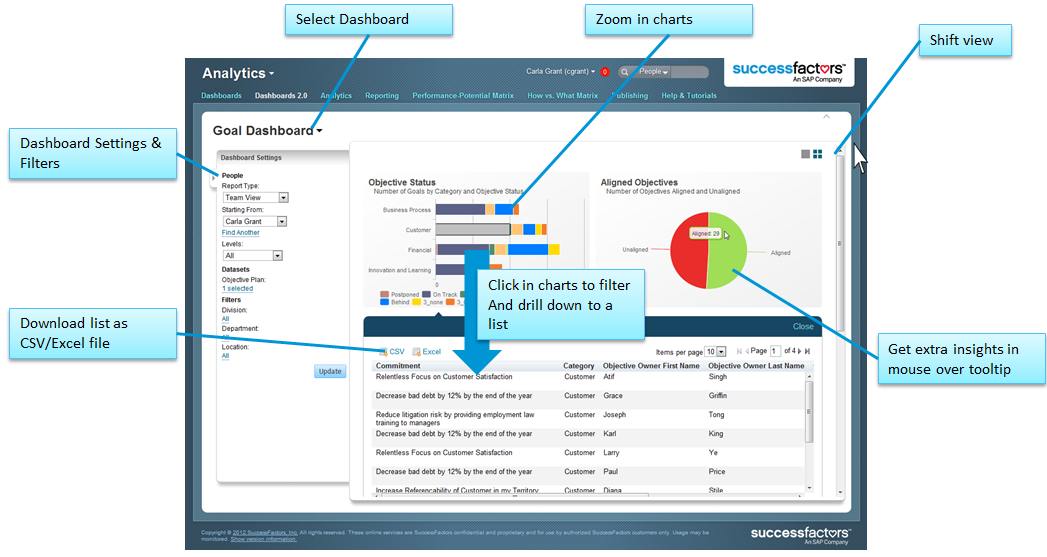Click the Department All filter link

tap(225, 337)
